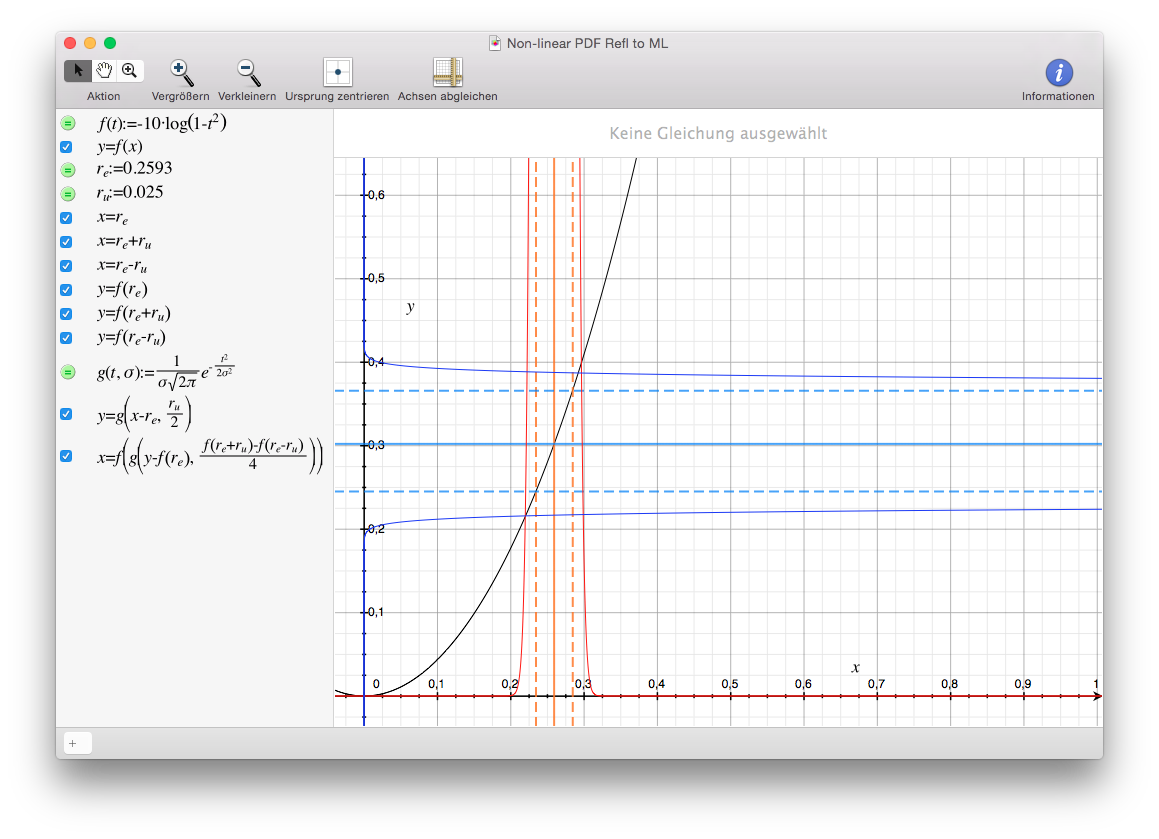Toggle the x=r_e equation checkbox
The image size is (1159, 839).
coord(67,218)
